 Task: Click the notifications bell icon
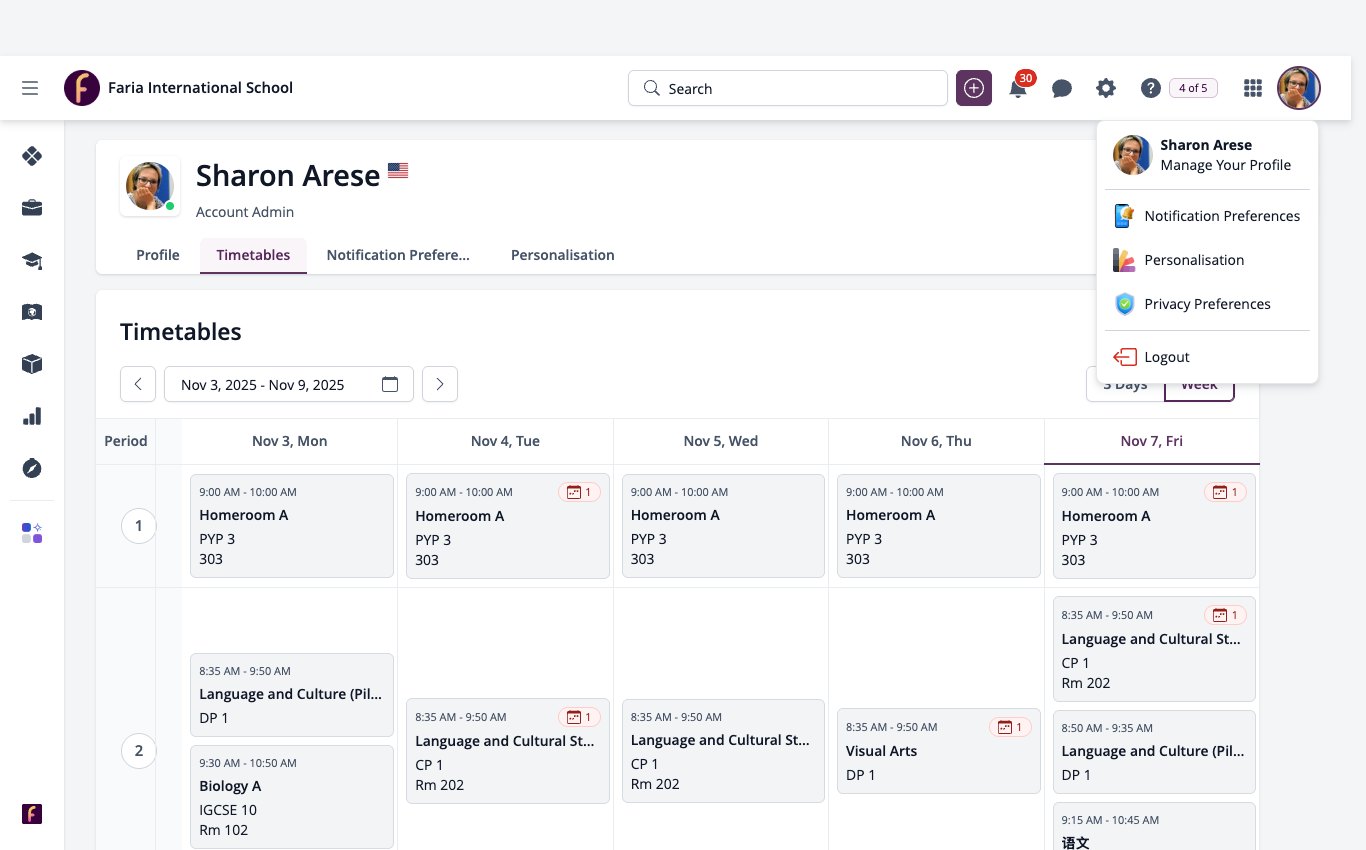pyautogui.click(x=1018, y=88)
